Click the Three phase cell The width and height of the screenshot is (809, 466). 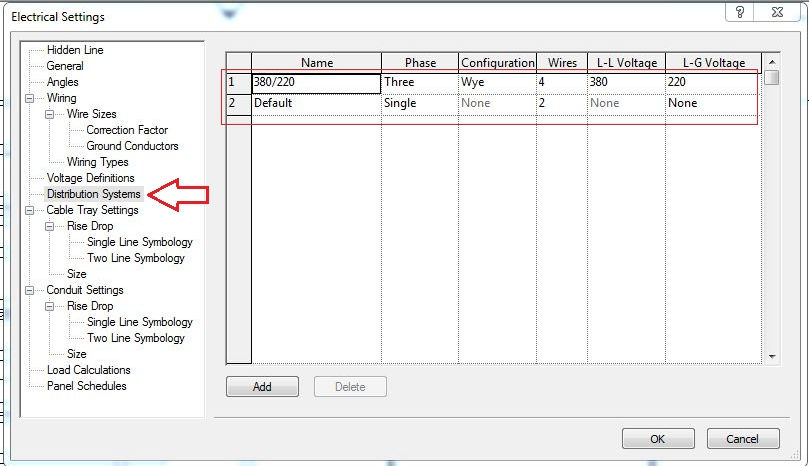[420, 83]
